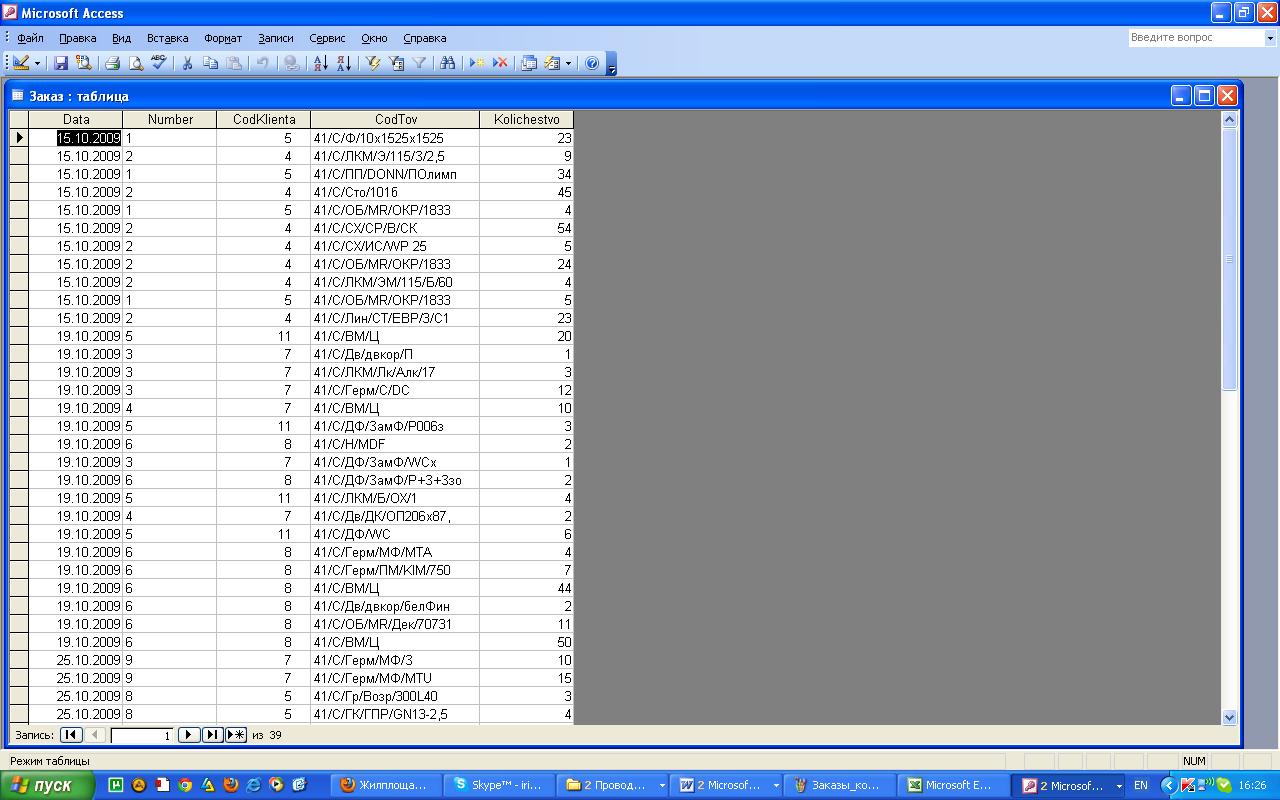The image size is (1280, 800).
Task: Click the Insert Hyperlink toolbar icon
Action: (291, 63)
